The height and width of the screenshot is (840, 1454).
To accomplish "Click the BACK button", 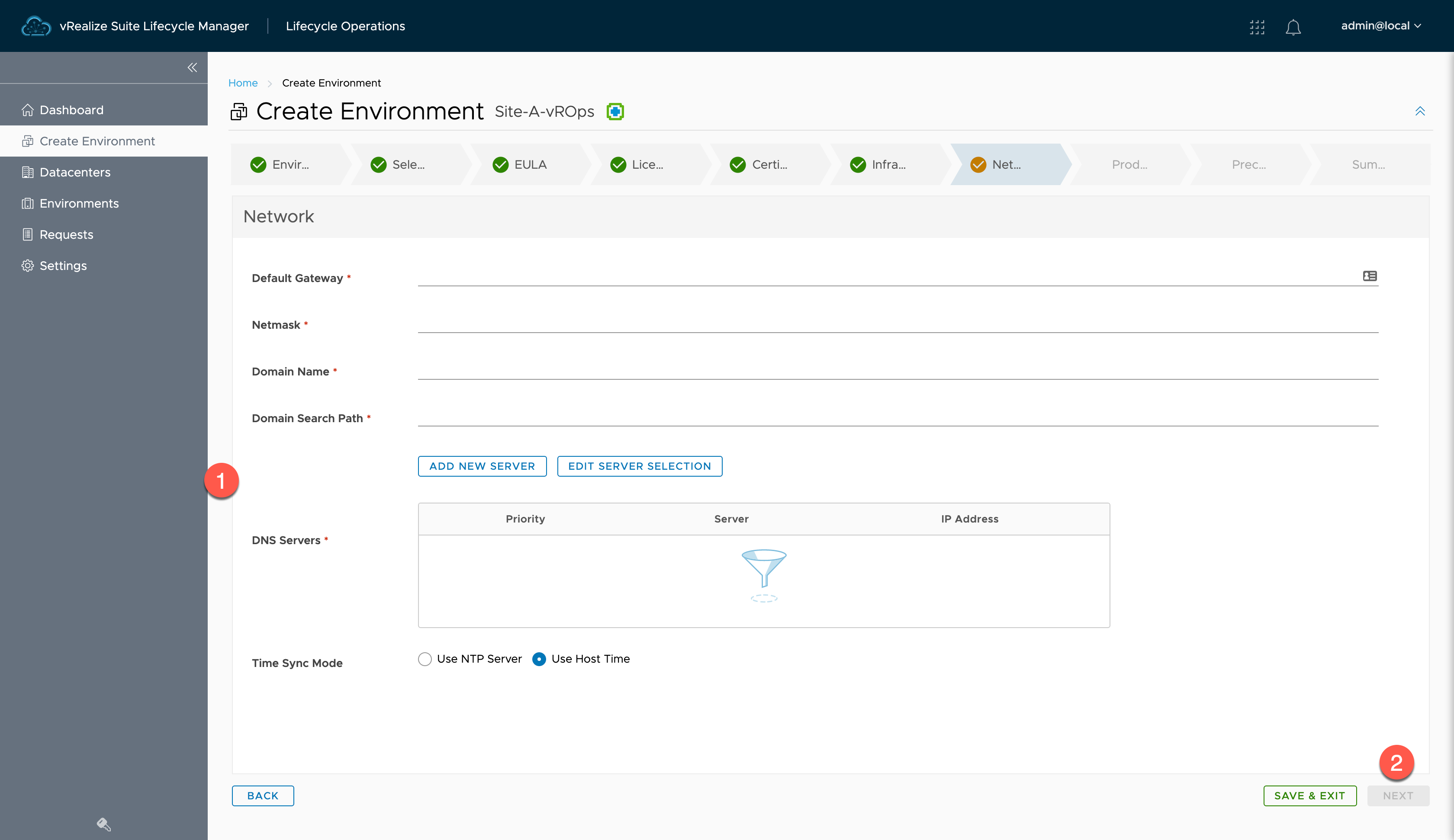I will pos(263,795).
